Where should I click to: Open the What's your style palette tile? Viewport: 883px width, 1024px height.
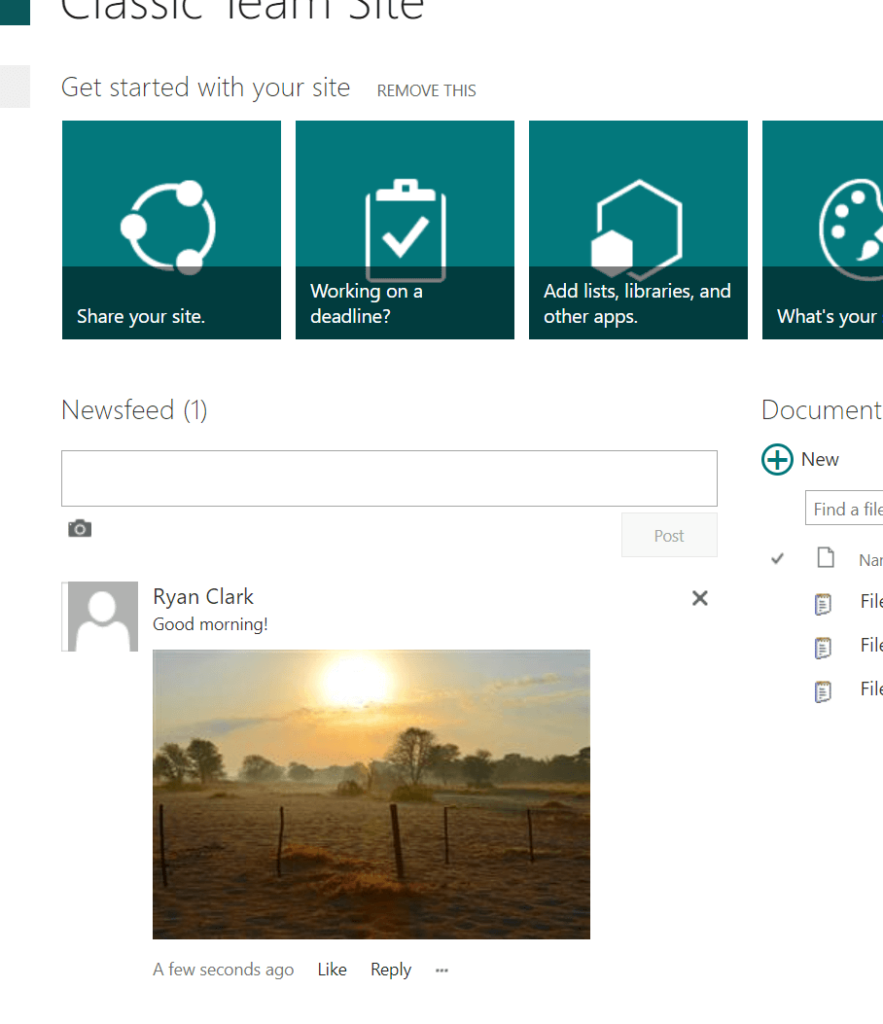[x=823, y=230]
